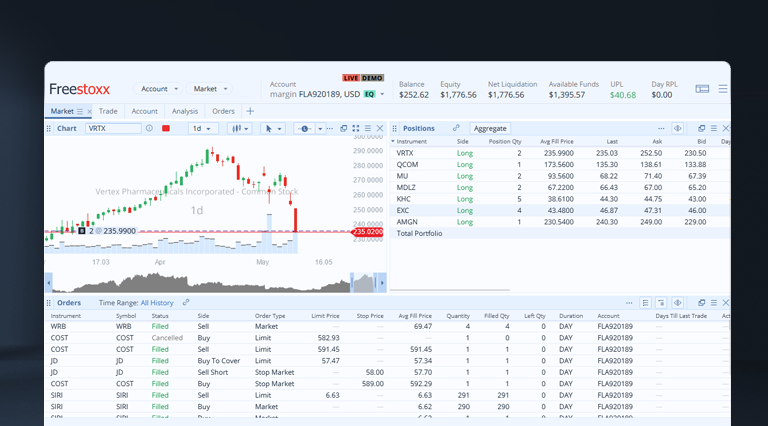The height and width of the screenshot is (426, 768).
Task: Collapse the Instrument column triangle in Positions
Action: [x=393, y=142]
